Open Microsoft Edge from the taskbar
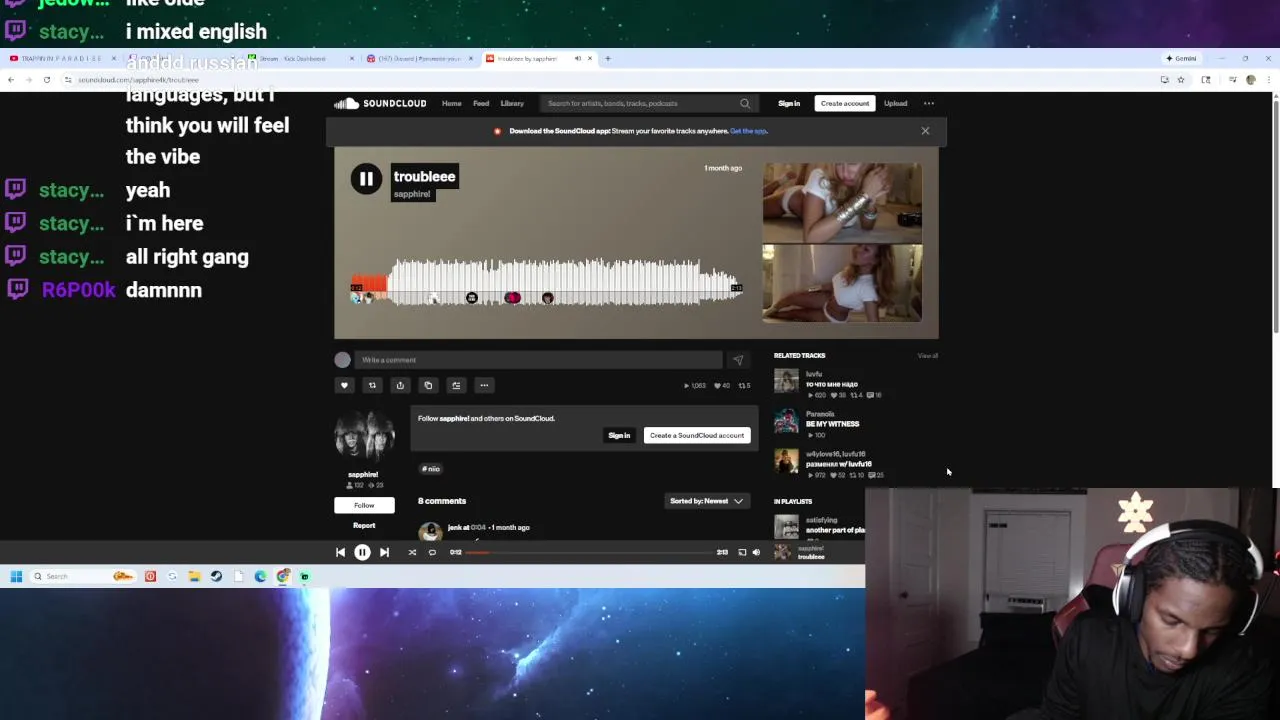This screenshot has width=1280, height=720. tap(260, 576)
